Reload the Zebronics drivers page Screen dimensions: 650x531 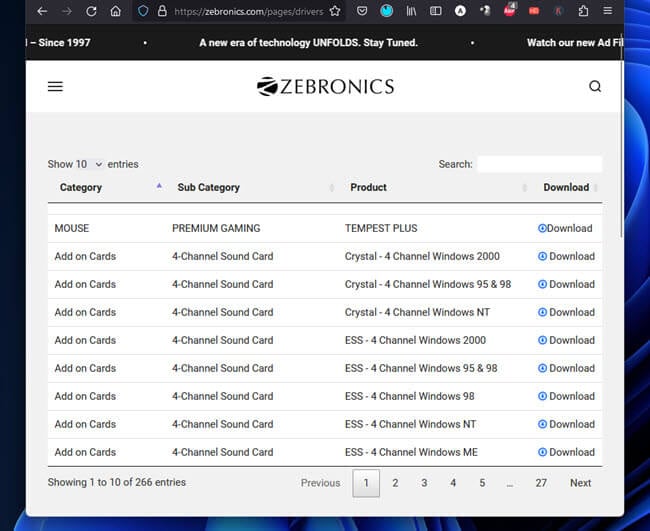coord(91,11)
